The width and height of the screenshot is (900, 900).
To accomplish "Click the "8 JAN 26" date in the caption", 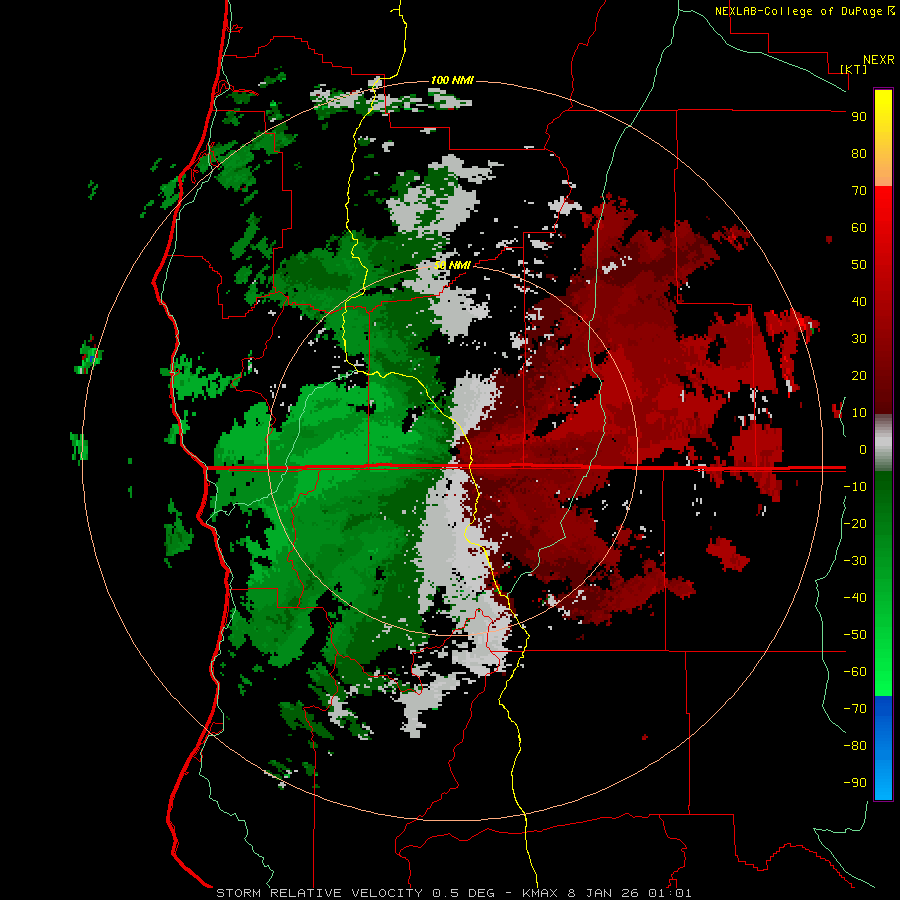I will coord(603,893).
